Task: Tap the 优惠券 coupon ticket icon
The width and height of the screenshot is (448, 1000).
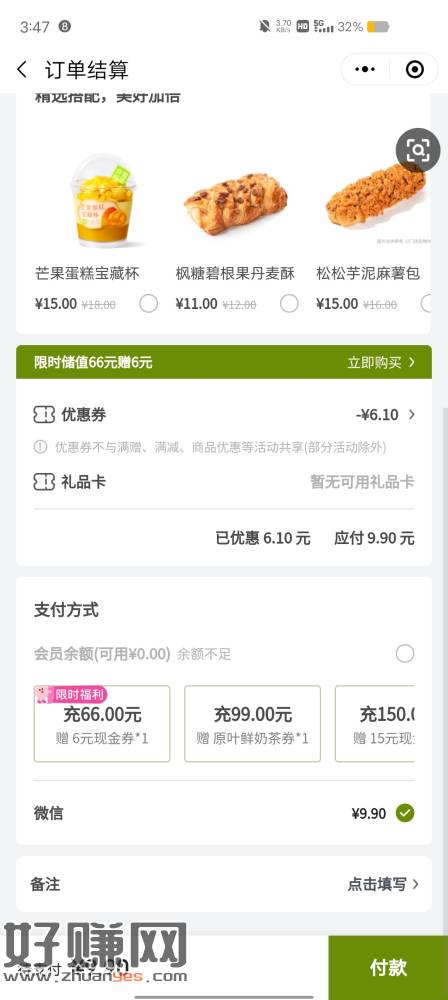Action: point(44,415)
